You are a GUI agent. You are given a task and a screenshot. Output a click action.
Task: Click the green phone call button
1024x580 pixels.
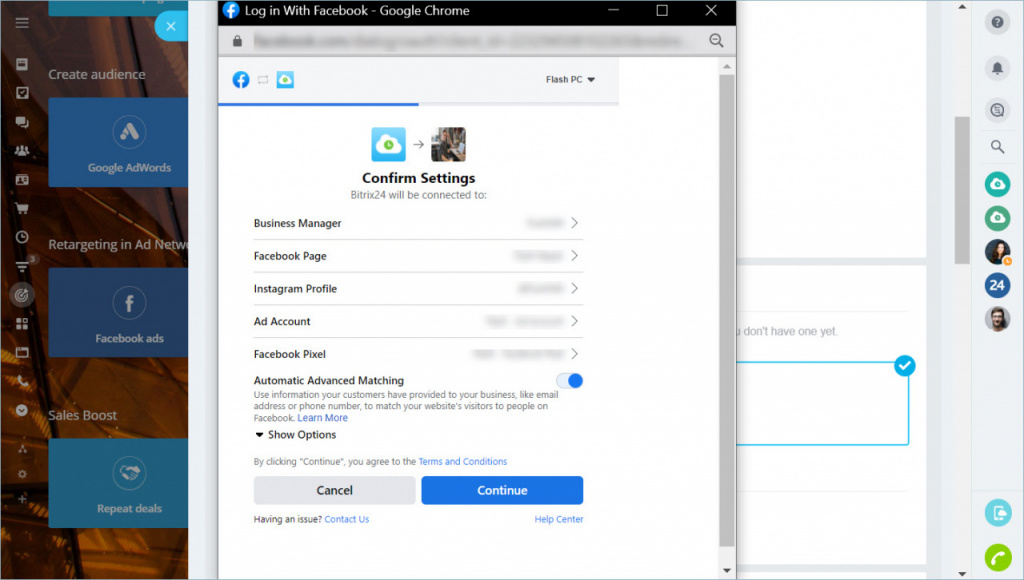(x=997, y=557)
